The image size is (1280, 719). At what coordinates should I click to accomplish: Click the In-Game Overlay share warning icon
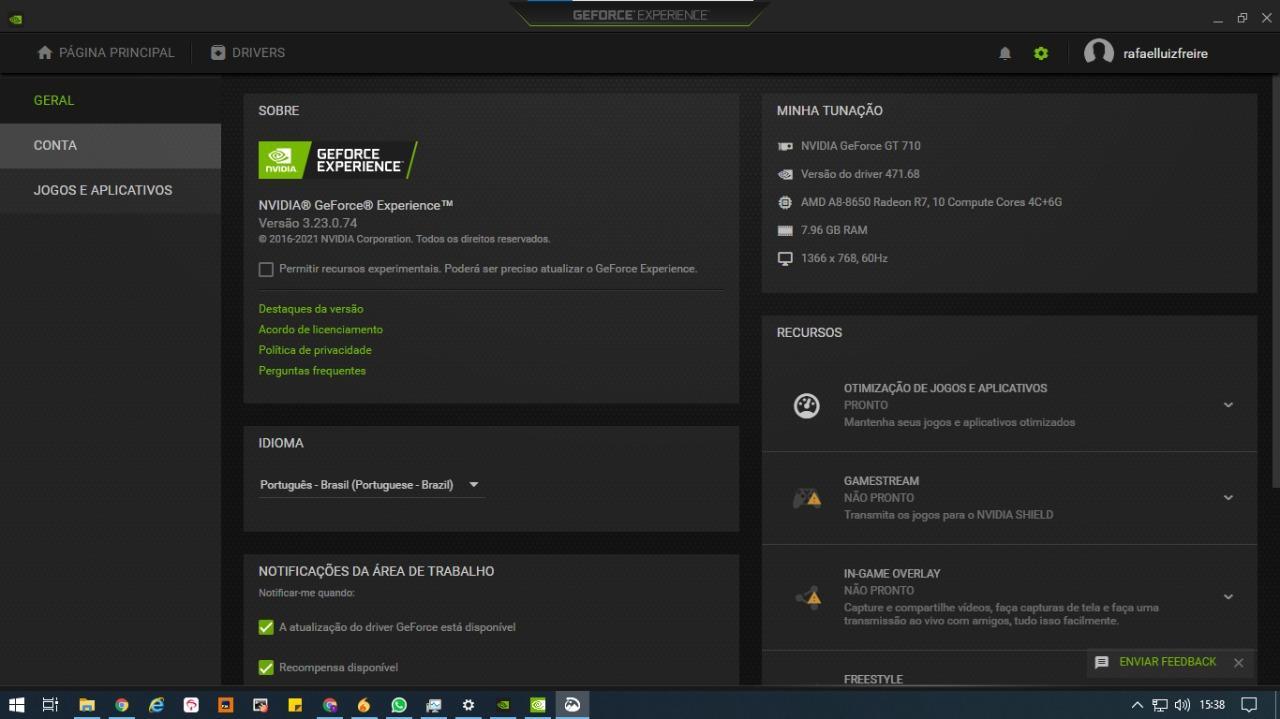(808, 597)
